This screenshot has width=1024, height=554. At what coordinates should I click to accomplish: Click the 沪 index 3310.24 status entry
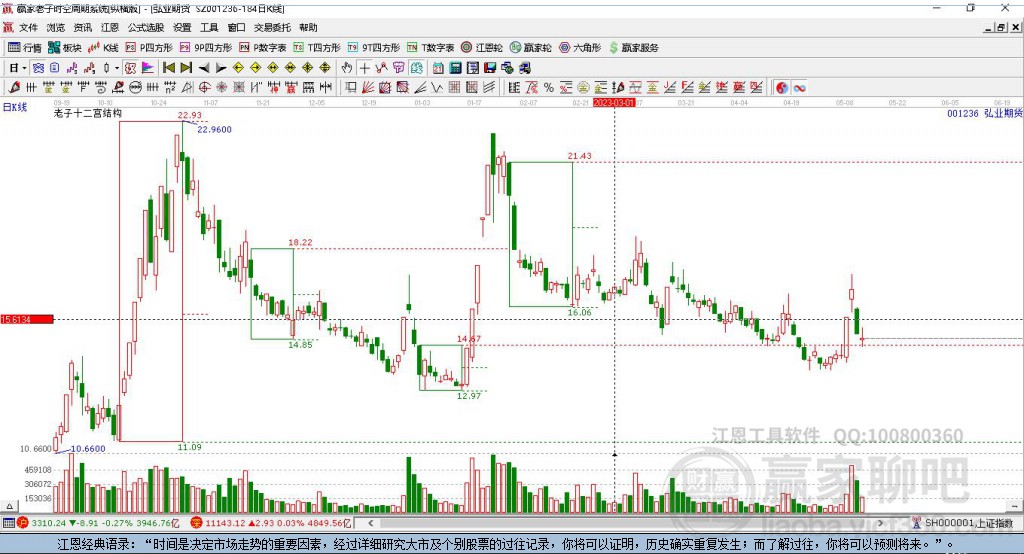[x=98, y=523]
